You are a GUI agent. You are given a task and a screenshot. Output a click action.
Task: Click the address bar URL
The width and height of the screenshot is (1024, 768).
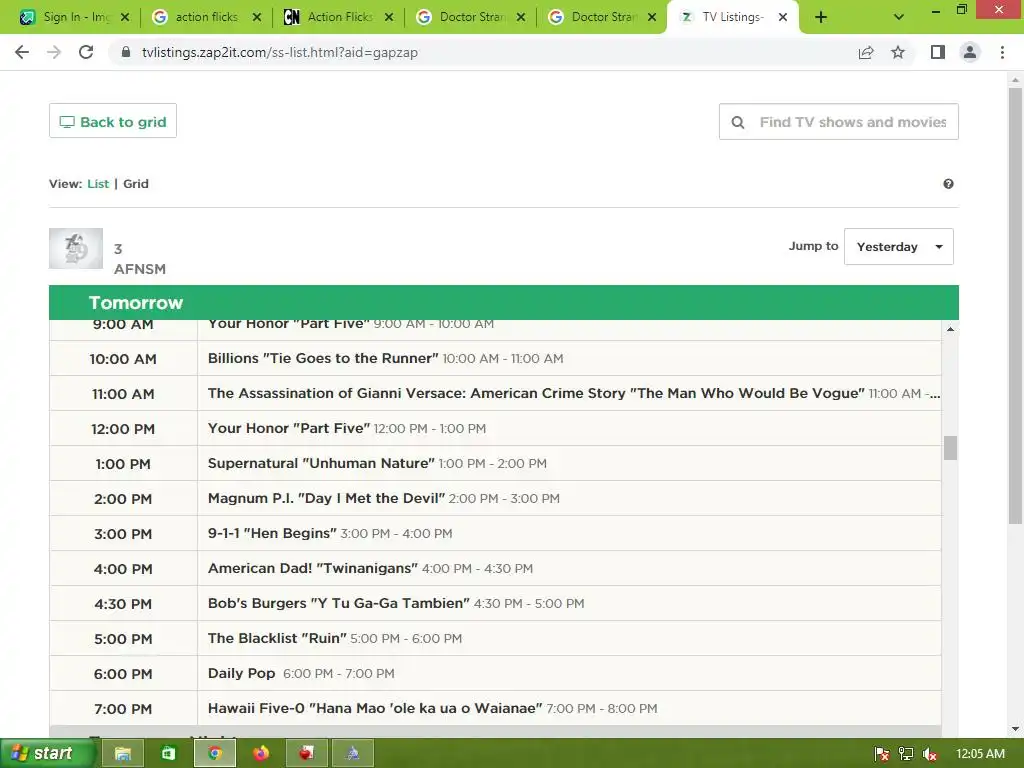click(280, 52)
